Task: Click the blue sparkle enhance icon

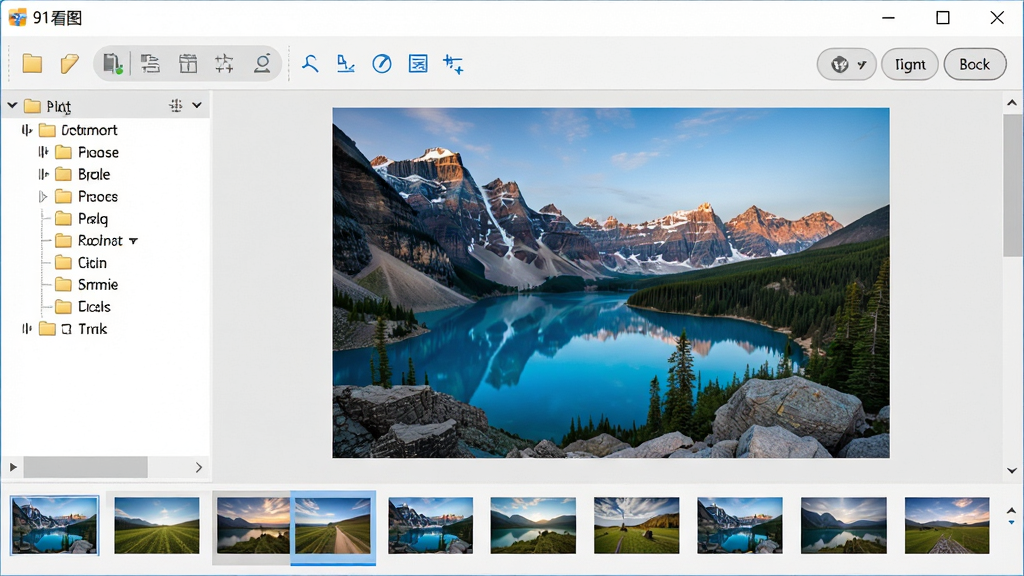Action: click(453, 64)
